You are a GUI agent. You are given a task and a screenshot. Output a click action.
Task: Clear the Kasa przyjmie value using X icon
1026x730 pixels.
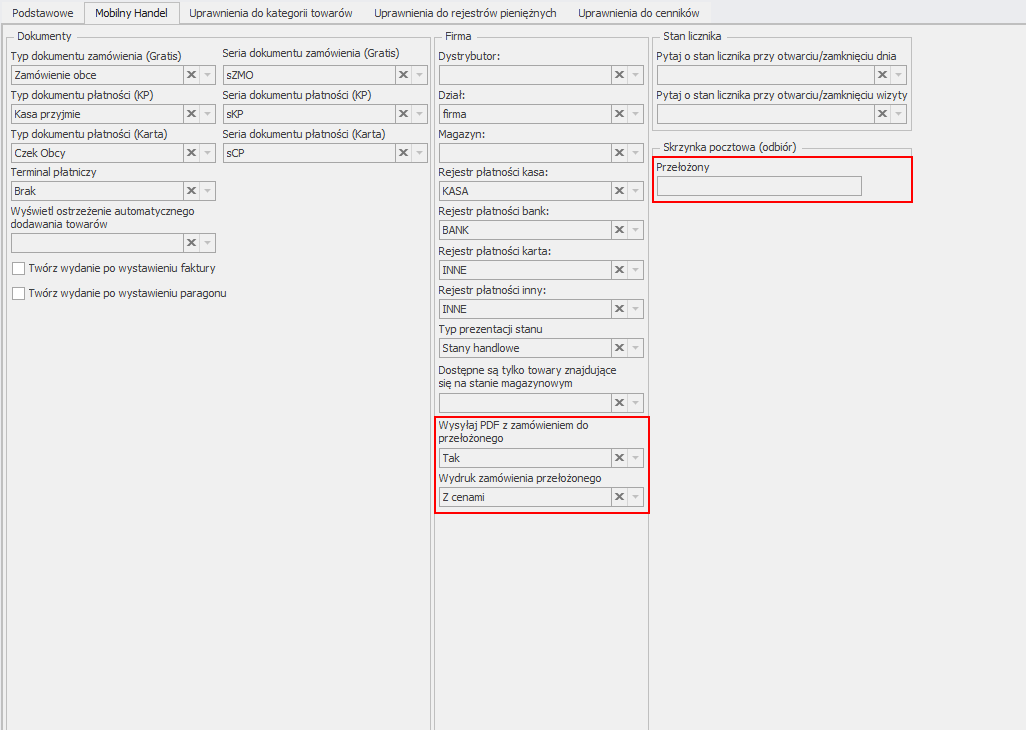(191, 114)
